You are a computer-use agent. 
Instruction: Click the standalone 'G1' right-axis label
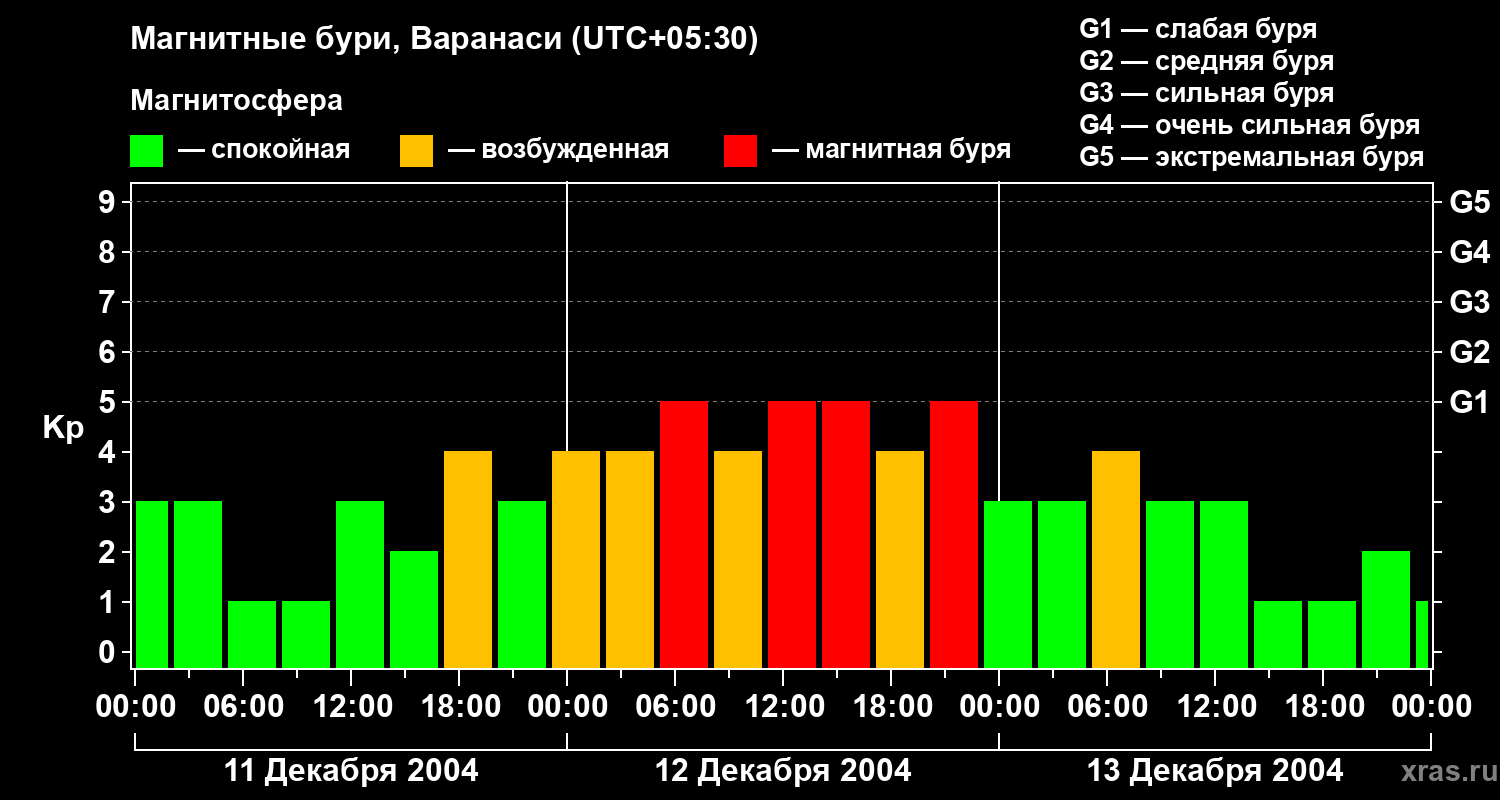pyautogui.click(x=1469, y=402)
